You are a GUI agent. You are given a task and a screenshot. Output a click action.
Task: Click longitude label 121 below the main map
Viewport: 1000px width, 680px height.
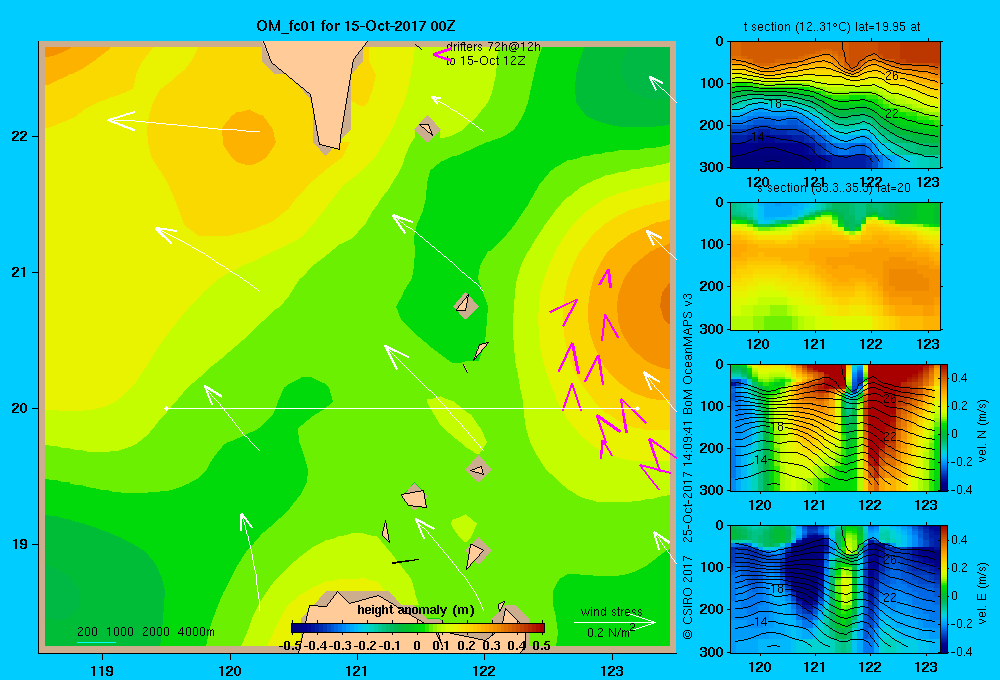(357, 670)
